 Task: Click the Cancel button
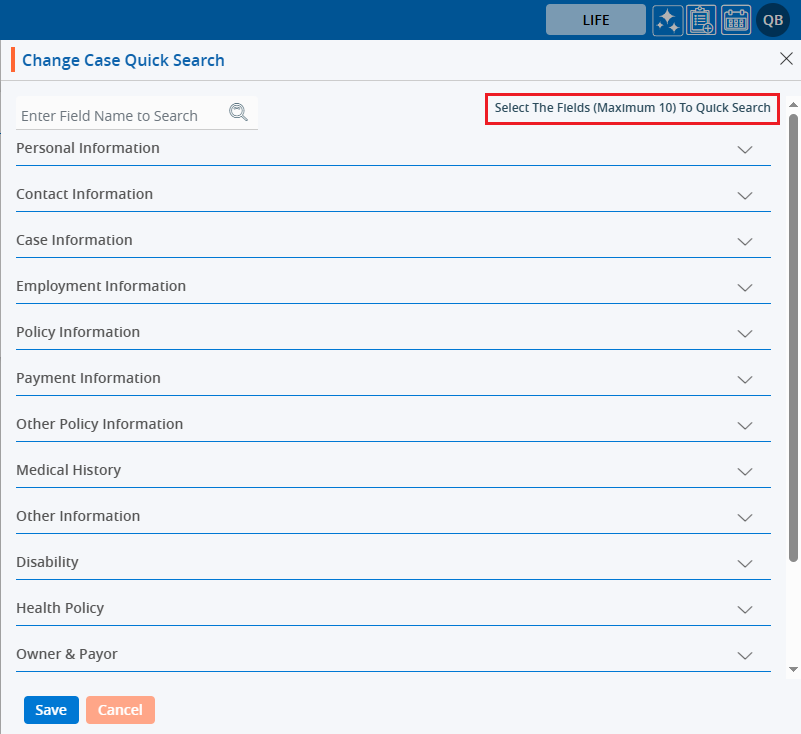point(120,710)
